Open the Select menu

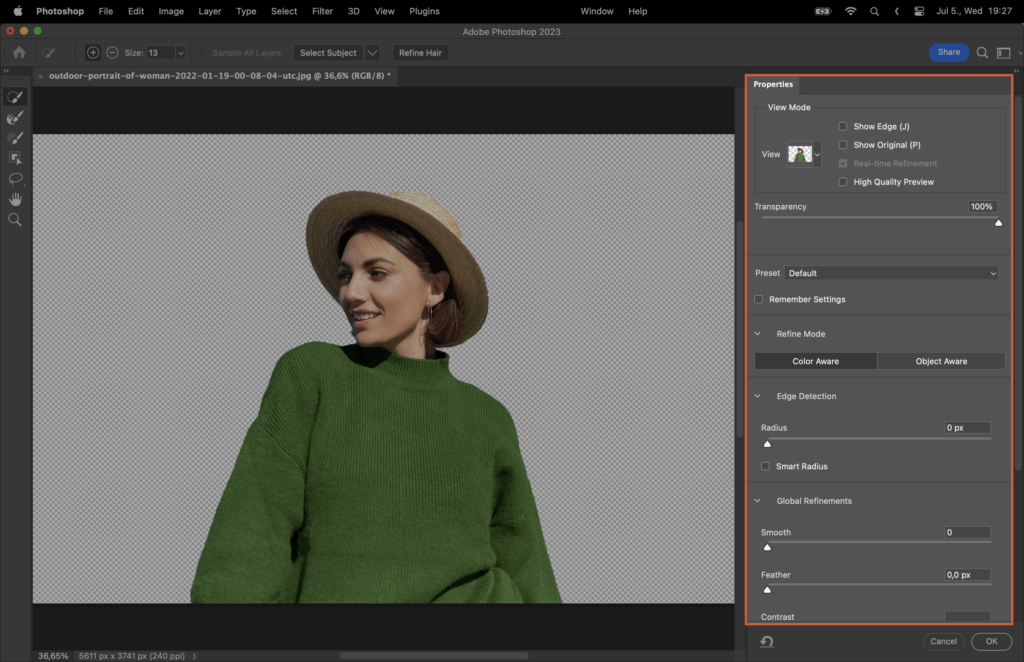point(283,11)
